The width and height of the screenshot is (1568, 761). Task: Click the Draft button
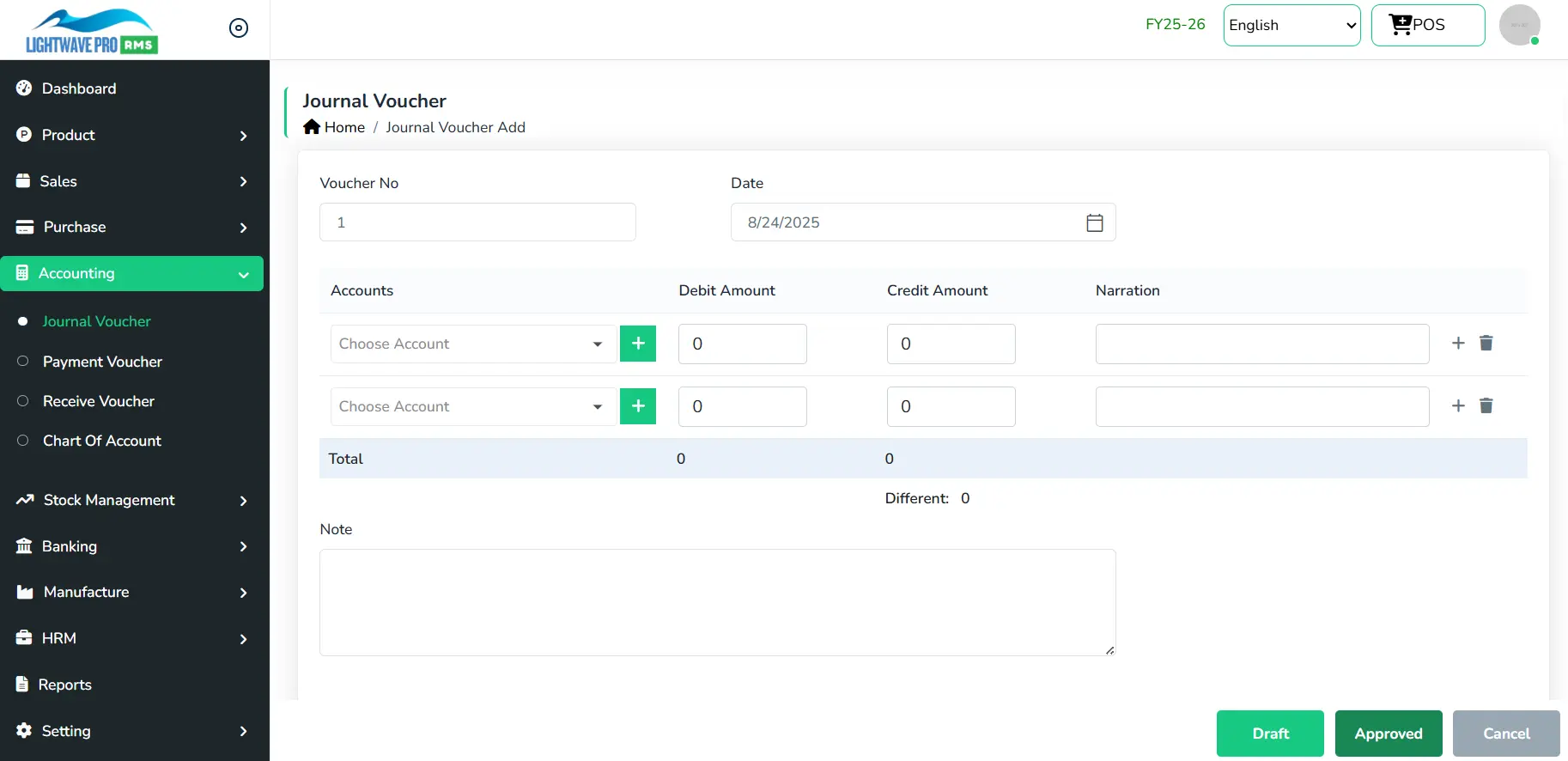[x=1270, y=734]
